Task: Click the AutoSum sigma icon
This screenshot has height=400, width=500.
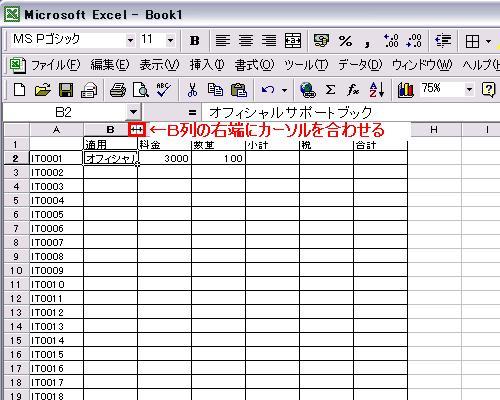Action: (330, 90)
